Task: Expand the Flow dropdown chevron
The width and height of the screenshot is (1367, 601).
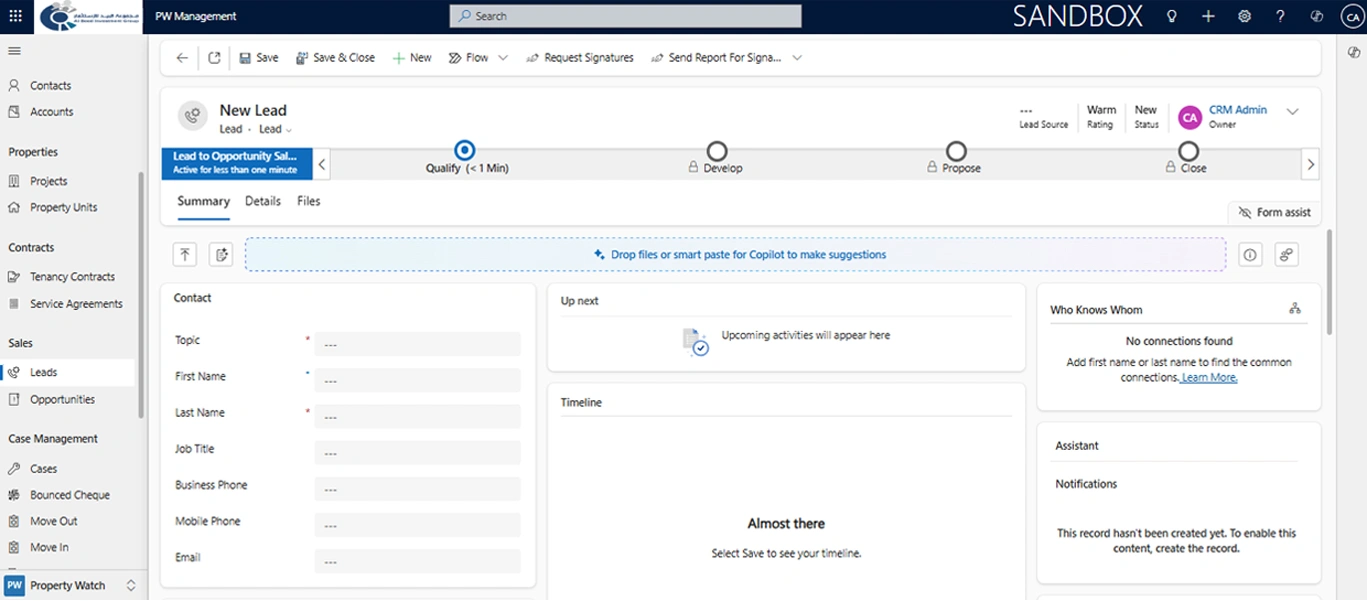Action: (x=503, y=58)
